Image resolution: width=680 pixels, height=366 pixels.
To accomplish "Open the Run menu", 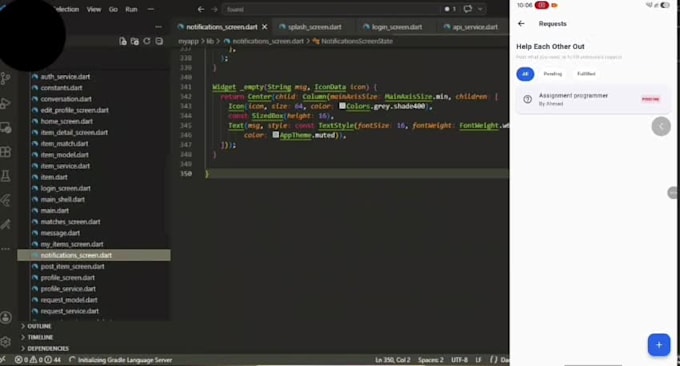I will click(x=131, y=9).
